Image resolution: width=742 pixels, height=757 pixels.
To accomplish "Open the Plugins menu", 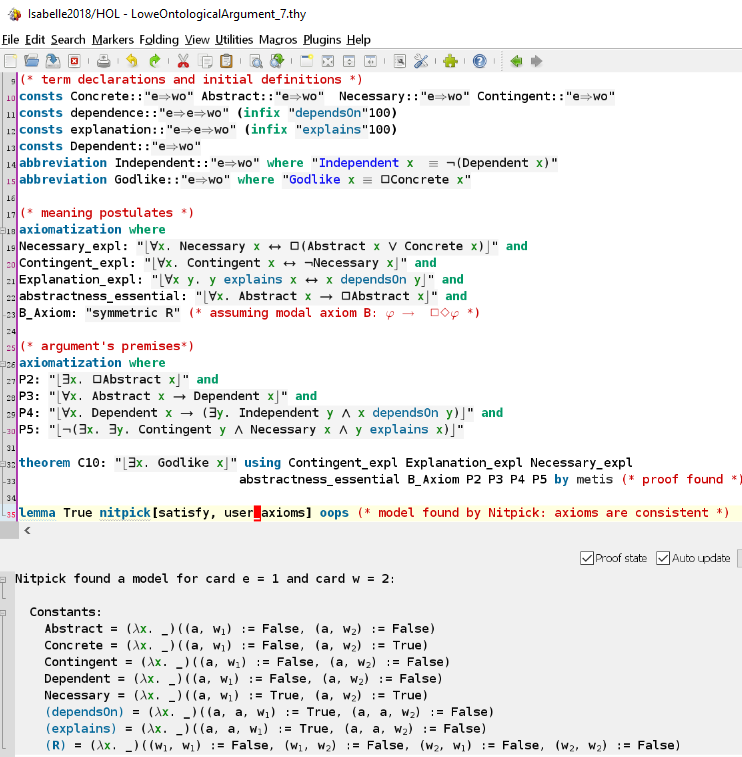I will point(322,40).
